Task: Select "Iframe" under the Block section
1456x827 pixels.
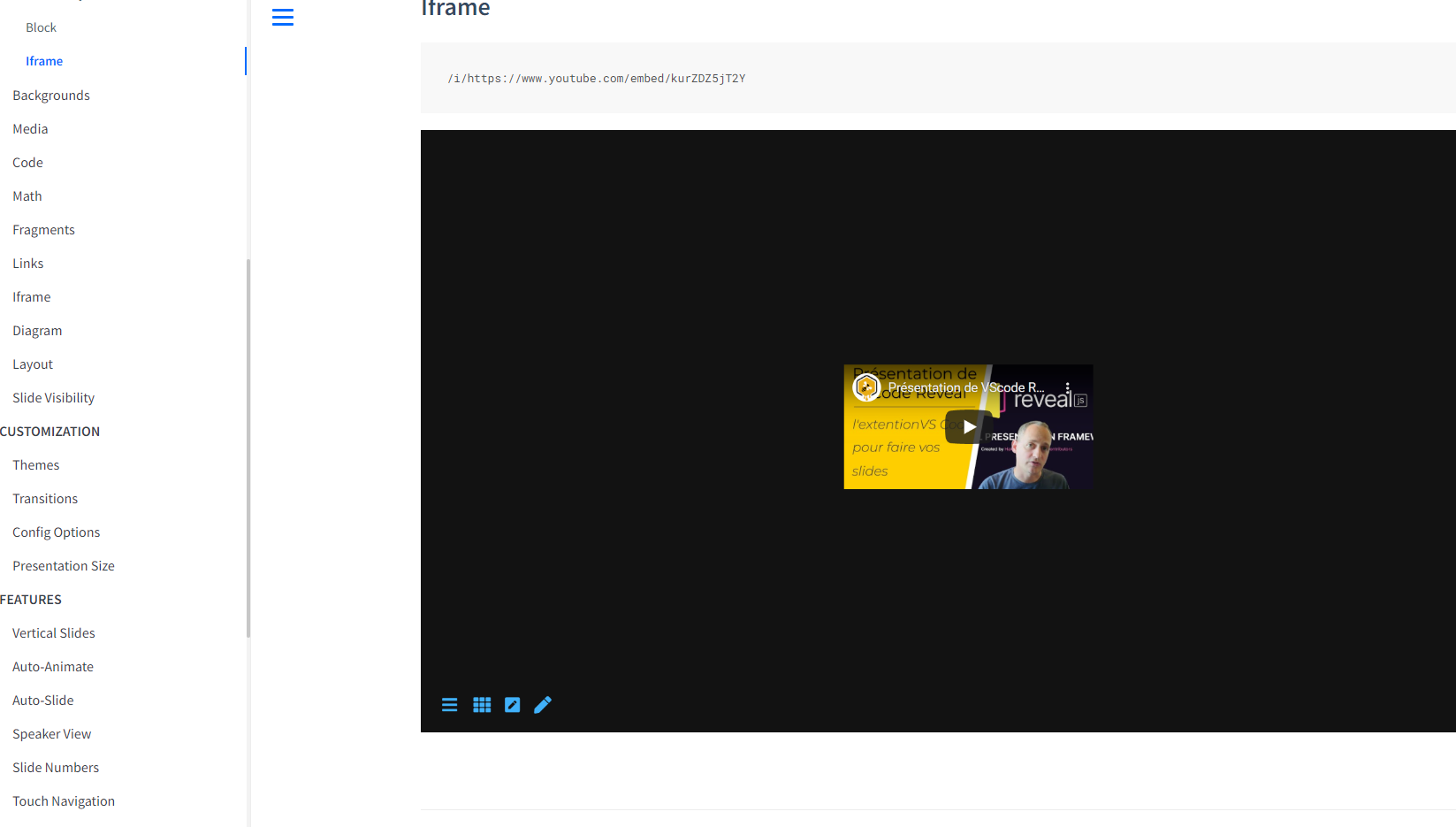Action: click(44, 60)
